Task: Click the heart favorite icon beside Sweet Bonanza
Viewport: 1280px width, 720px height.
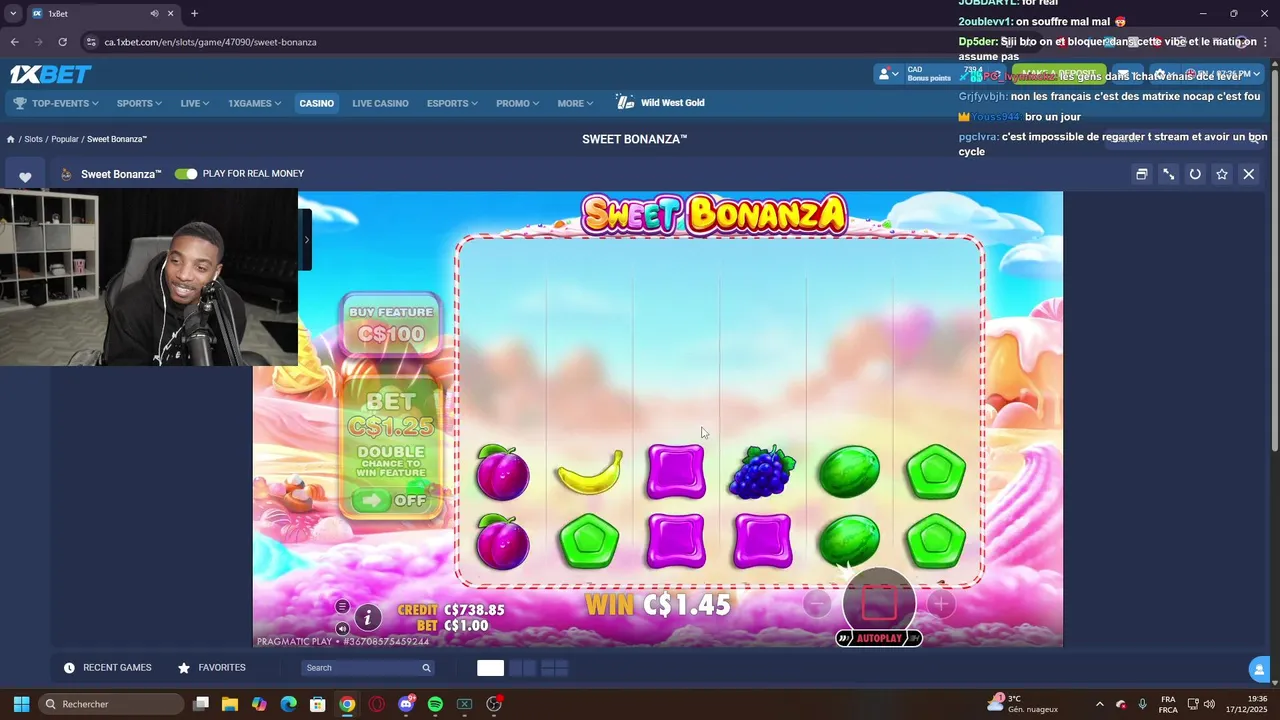Action: pyautogui.click(x=25, y=177)
